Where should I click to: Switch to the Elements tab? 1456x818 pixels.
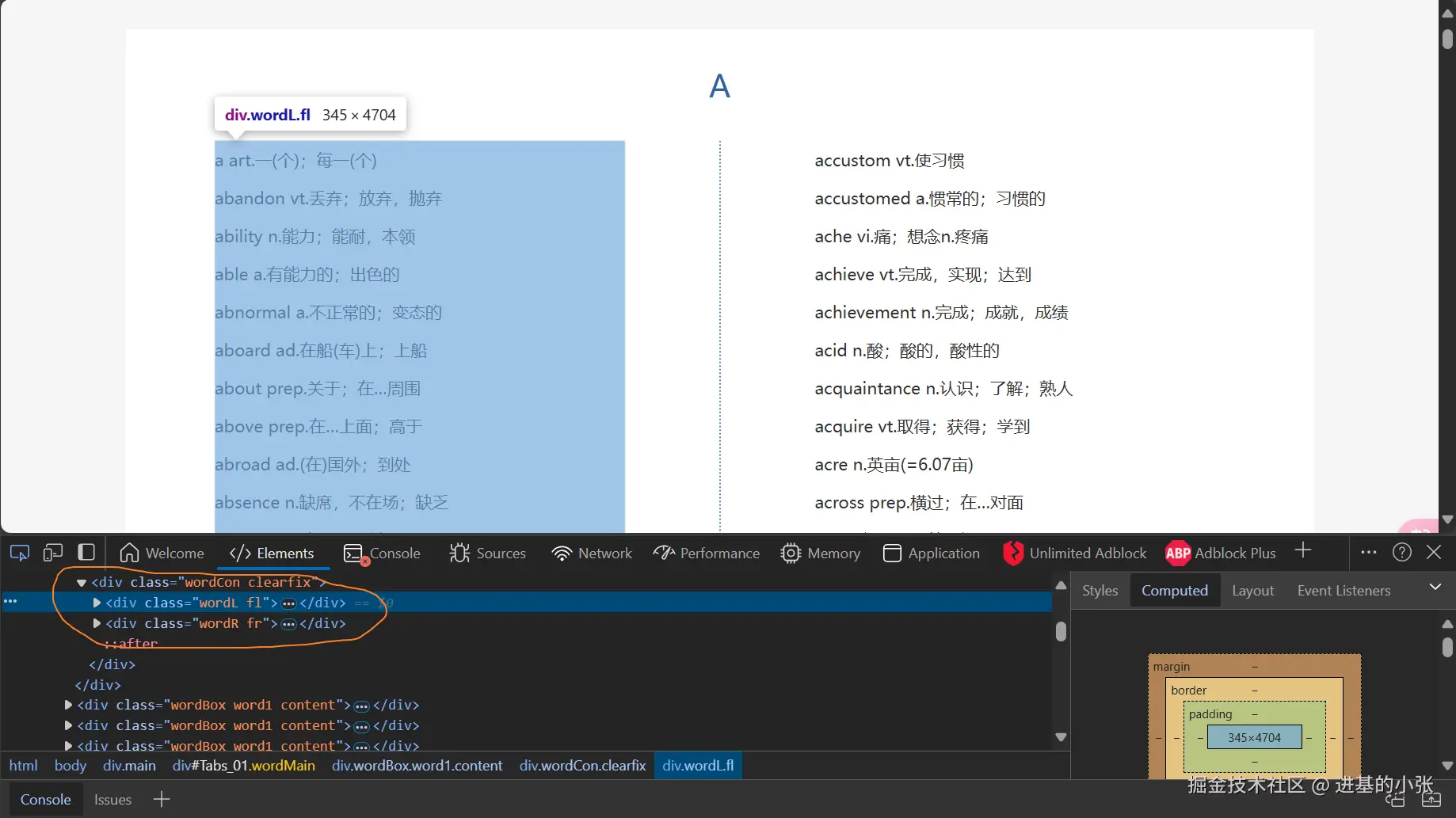[x=272, y=554]
